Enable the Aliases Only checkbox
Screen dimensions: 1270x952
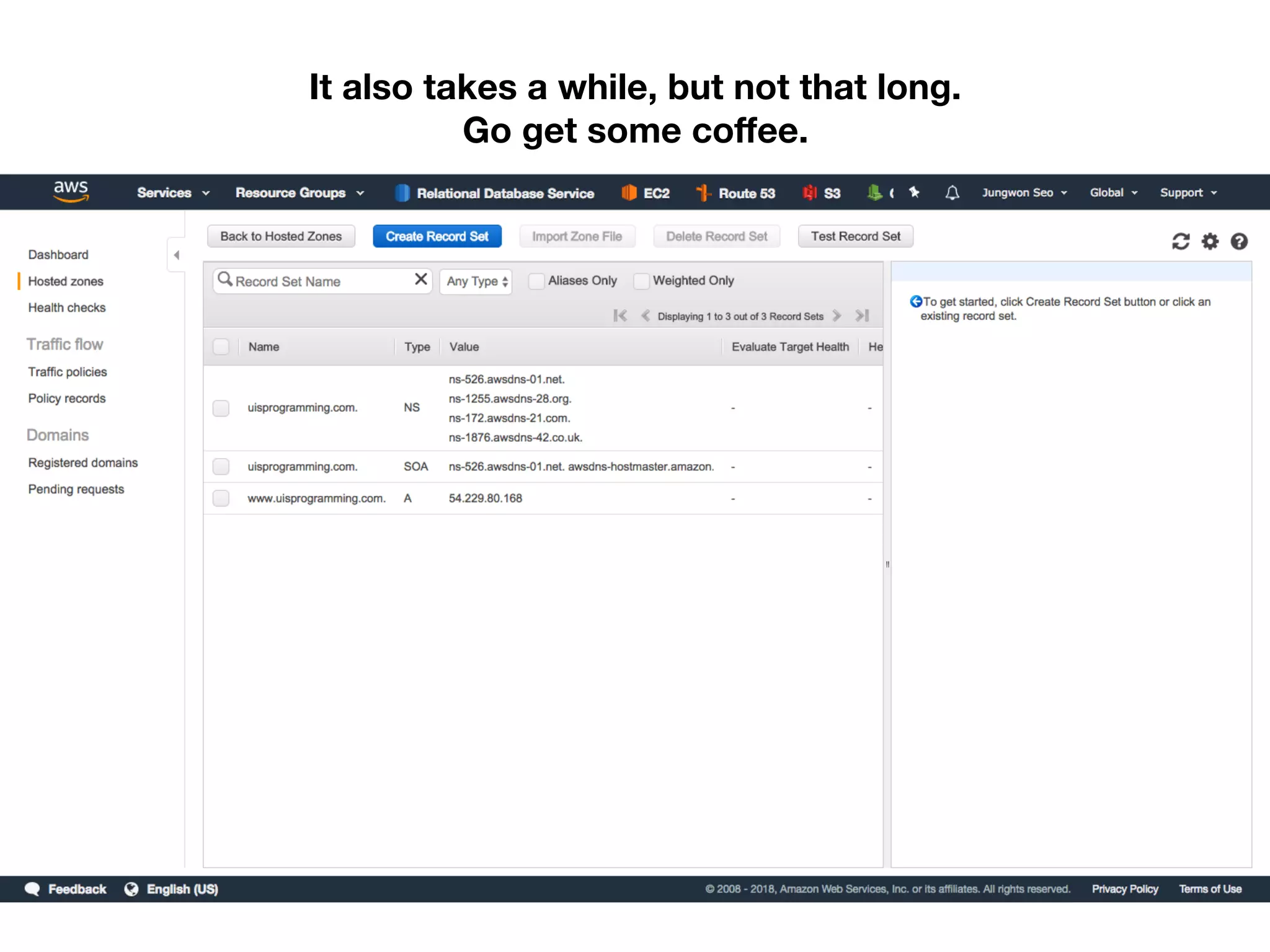click(536, 281)
